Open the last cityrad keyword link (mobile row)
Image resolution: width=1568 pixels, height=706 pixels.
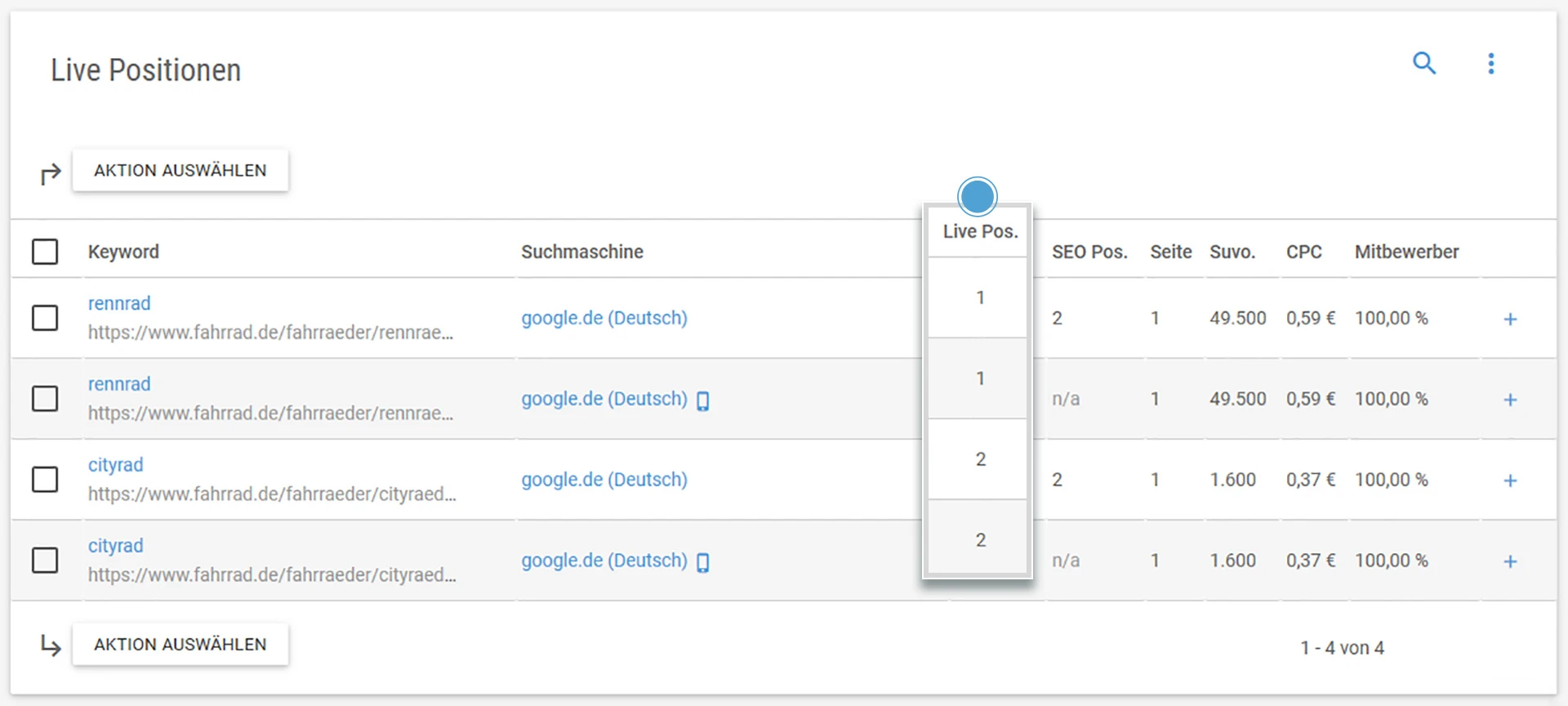tap(115, 546)
